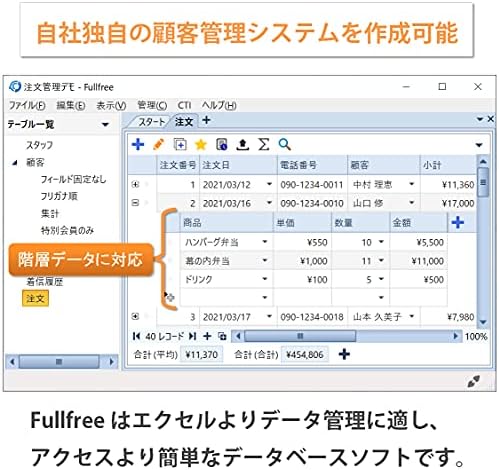The image size is (499, 470).
Task: Select highlighted 注文 table in sidebar
Action: click(x=35, y=298)
